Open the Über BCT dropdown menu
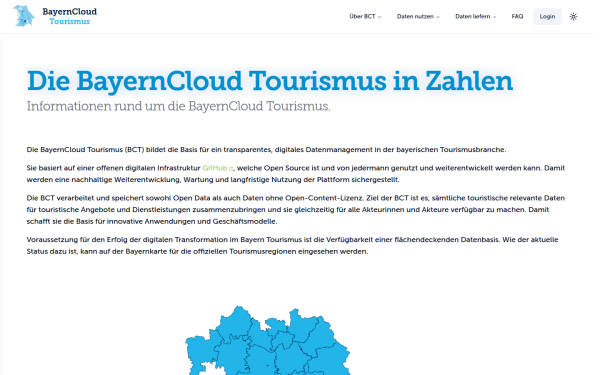This screenshot has width=600, height=375. [365, 16]
